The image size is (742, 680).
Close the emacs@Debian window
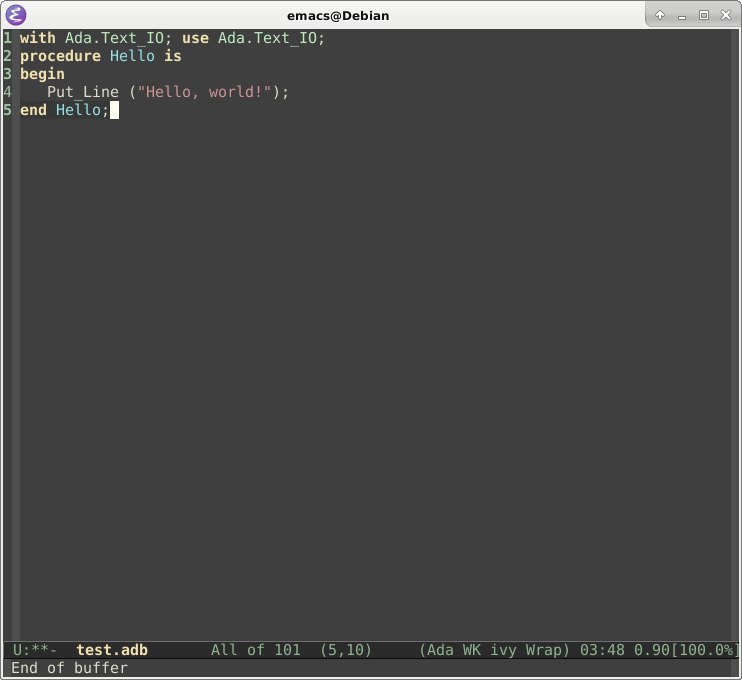726,15
